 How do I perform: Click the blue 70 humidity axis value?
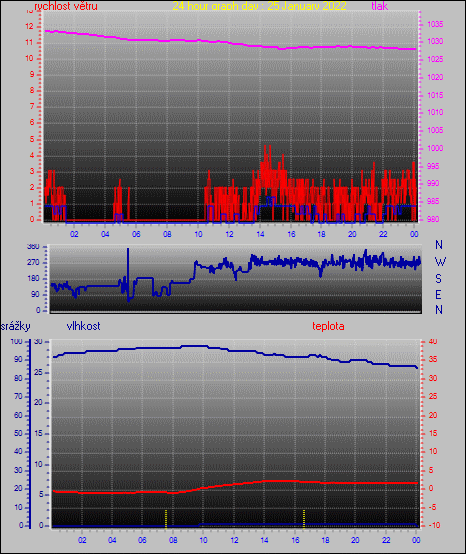point(18,396)
